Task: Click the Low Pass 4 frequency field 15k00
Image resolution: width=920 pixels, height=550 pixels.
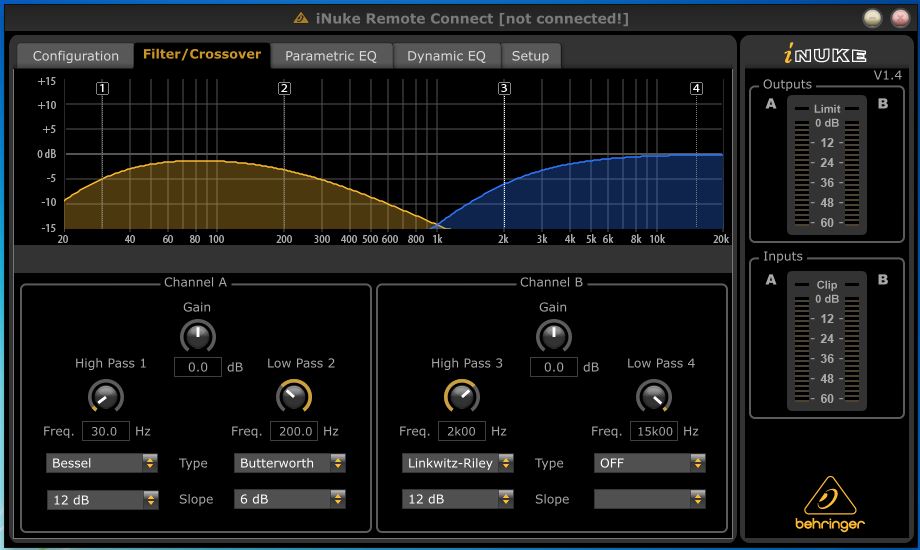Action: point(654,431)
